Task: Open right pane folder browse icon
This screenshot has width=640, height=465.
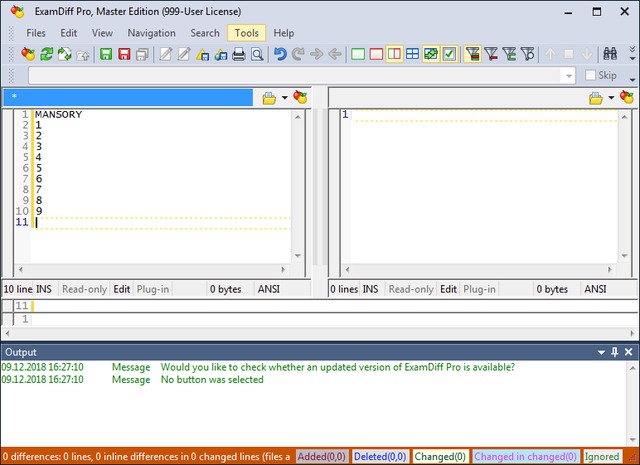Action: [596, 98]
